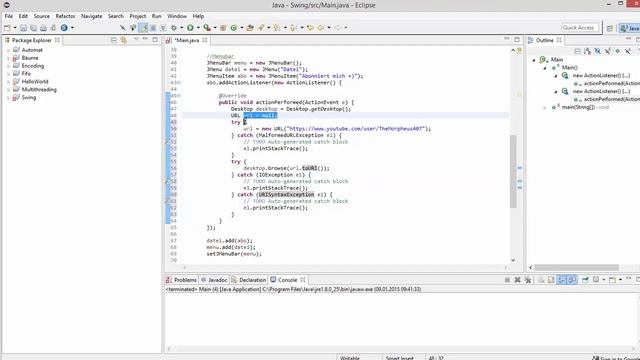The width and height of the screenshot is (640, 360).
Task: Expand the Multithreading project
Action: click(8, 90)
